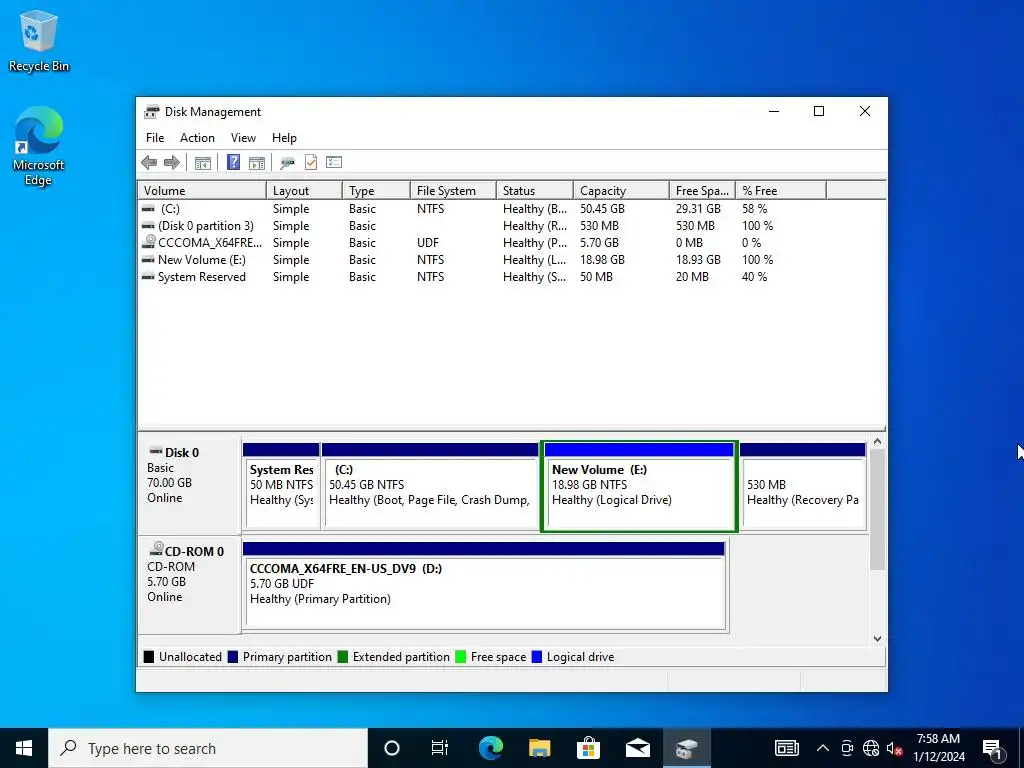This screenshot has width=1024, height=768.
Task: Click the Refresh/Rescan disks toolbar icon
Action: coord(287,163)
